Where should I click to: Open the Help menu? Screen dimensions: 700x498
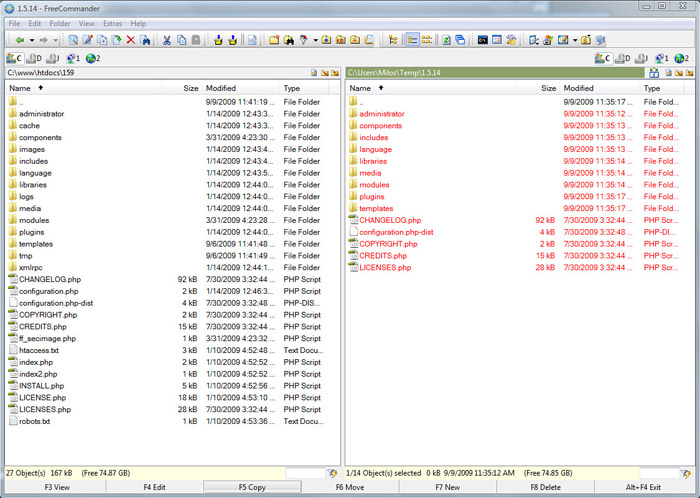click(x=138, y=23)
